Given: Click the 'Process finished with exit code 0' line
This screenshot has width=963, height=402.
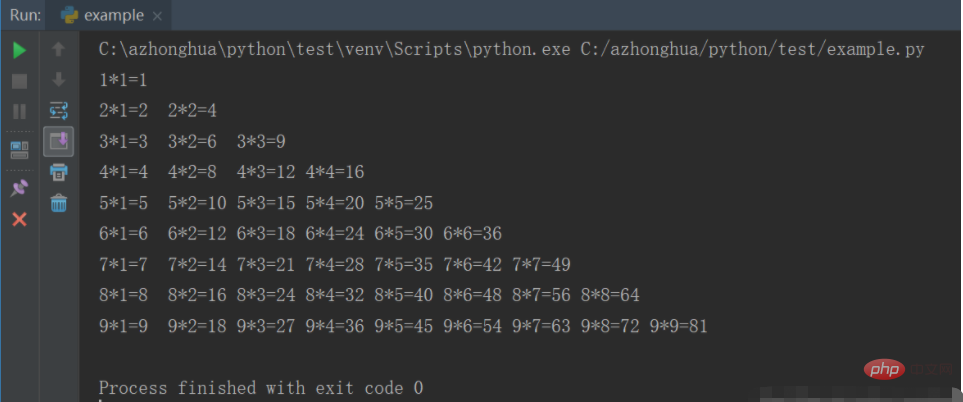Looking at the screenshot, I should coord(261,387).
